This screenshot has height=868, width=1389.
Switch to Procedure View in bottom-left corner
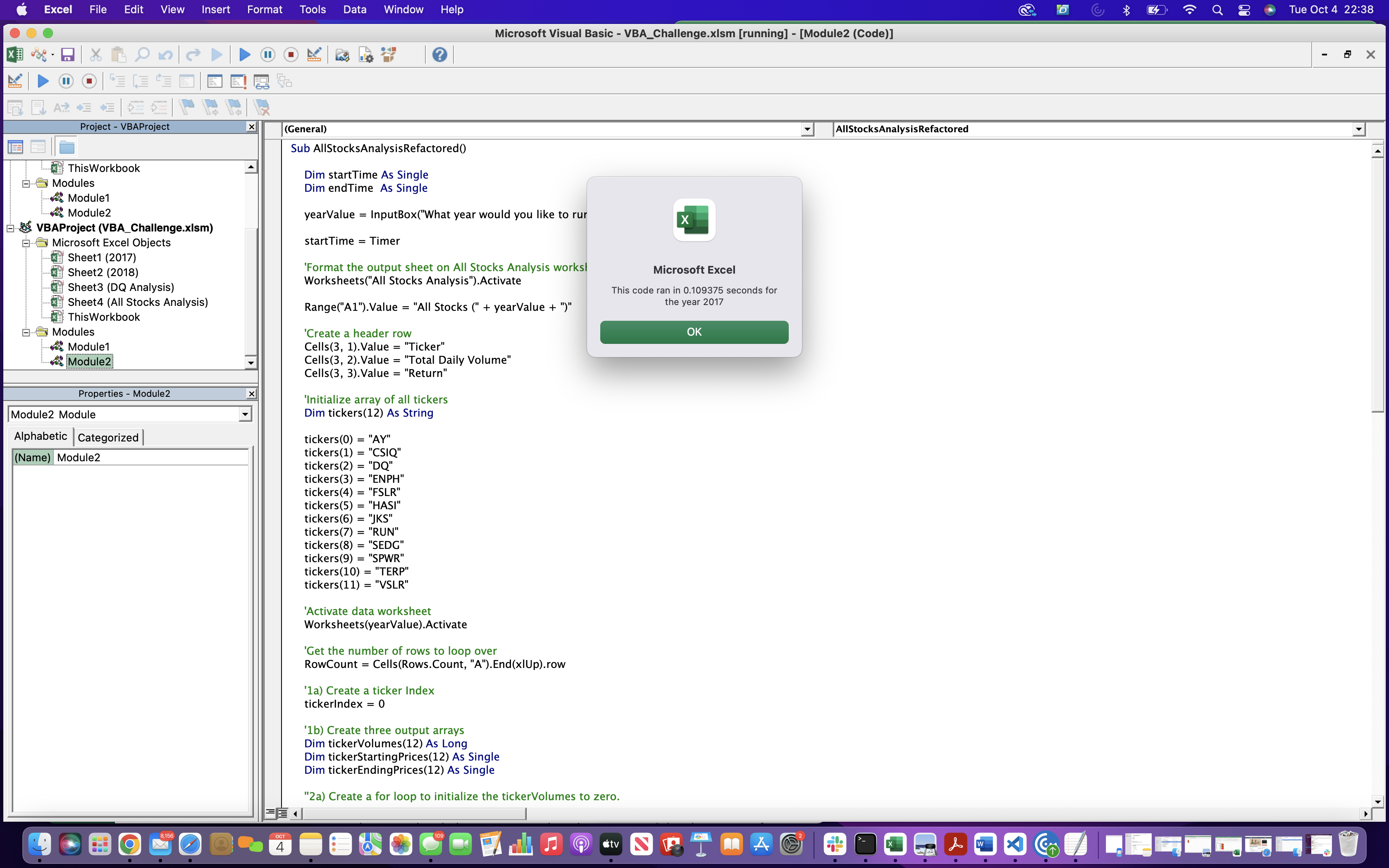pos(270,813)
